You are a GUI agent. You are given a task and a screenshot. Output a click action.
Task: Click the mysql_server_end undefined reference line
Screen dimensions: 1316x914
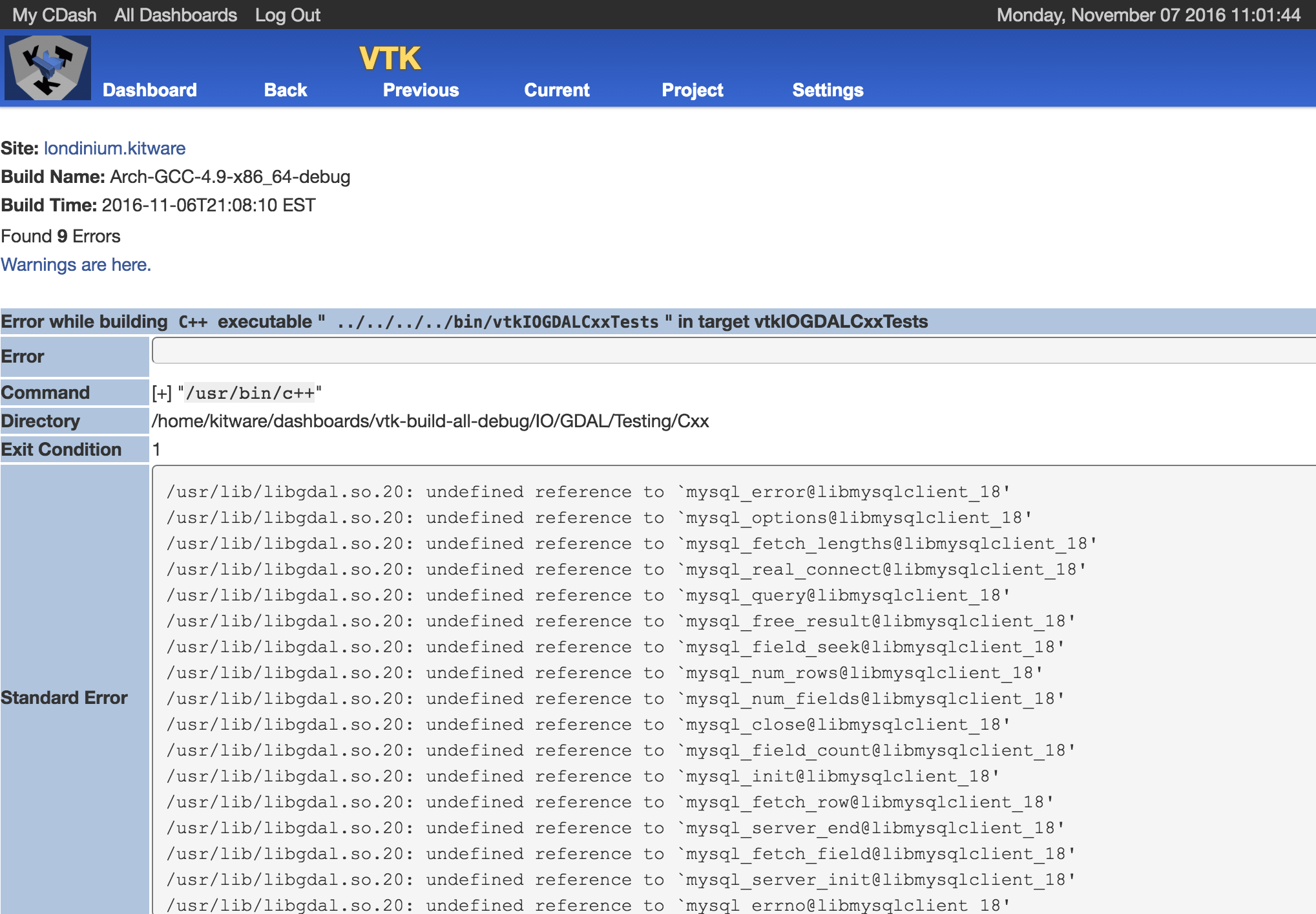(615, 828)
